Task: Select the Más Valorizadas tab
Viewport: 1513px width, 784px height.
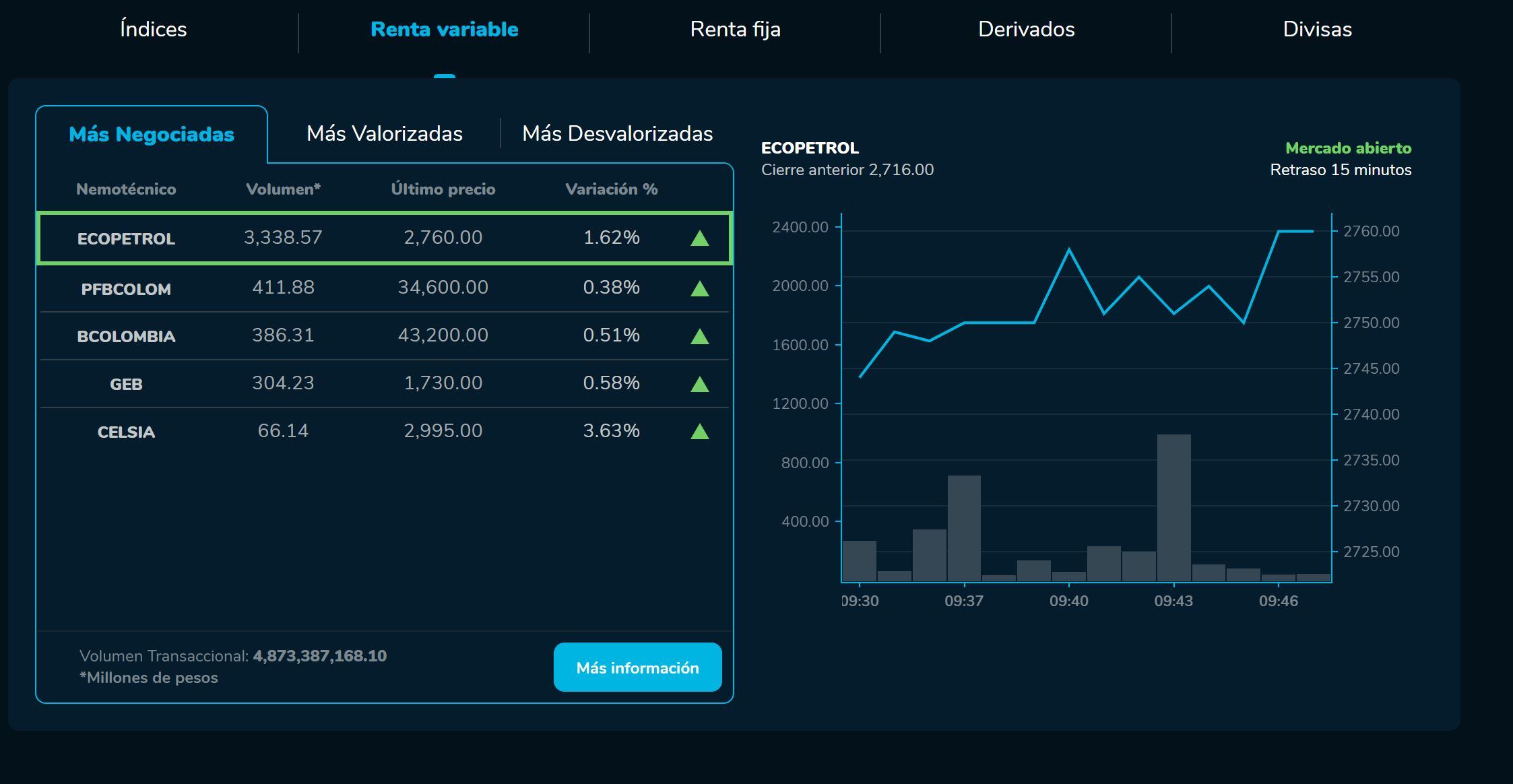Action: coord(384,133)
